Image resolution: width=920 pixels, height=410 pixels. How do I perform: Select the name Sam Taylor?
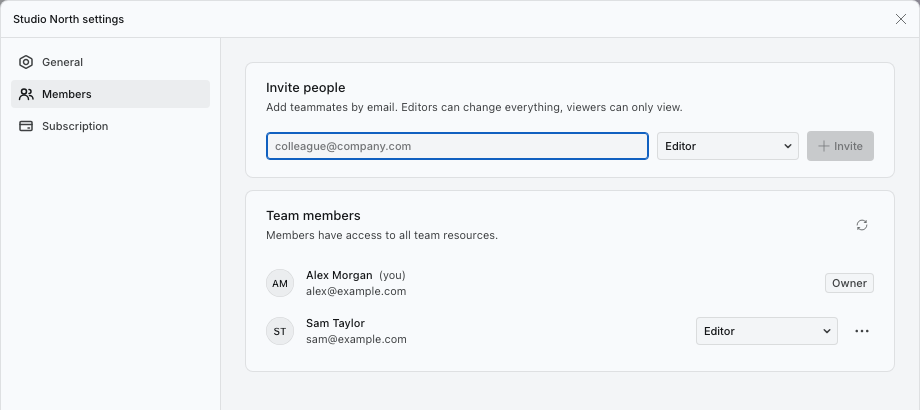click(336, 323)
